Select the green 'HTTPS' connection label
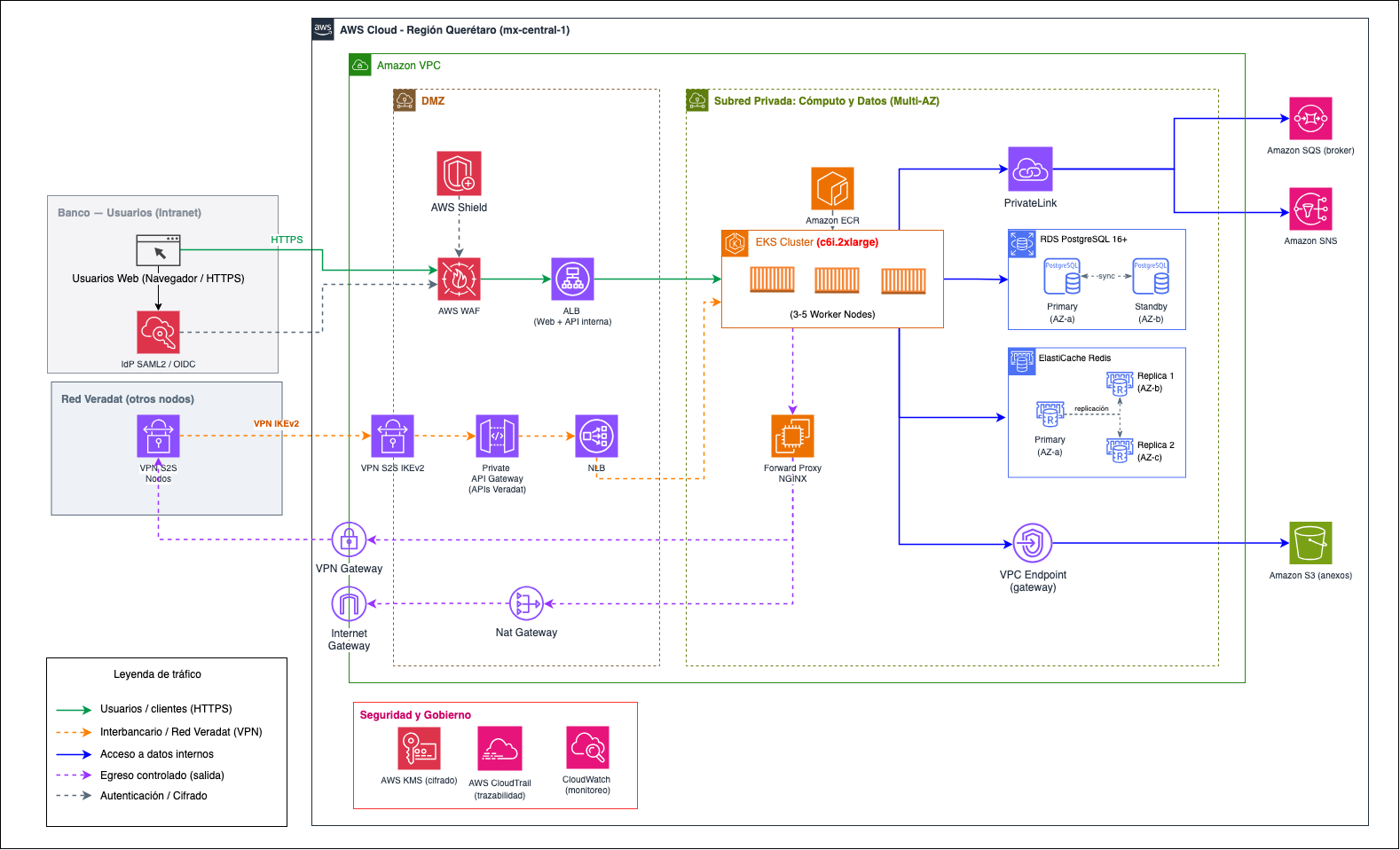This screenshot has width=1400, height=850. point(287,240)
